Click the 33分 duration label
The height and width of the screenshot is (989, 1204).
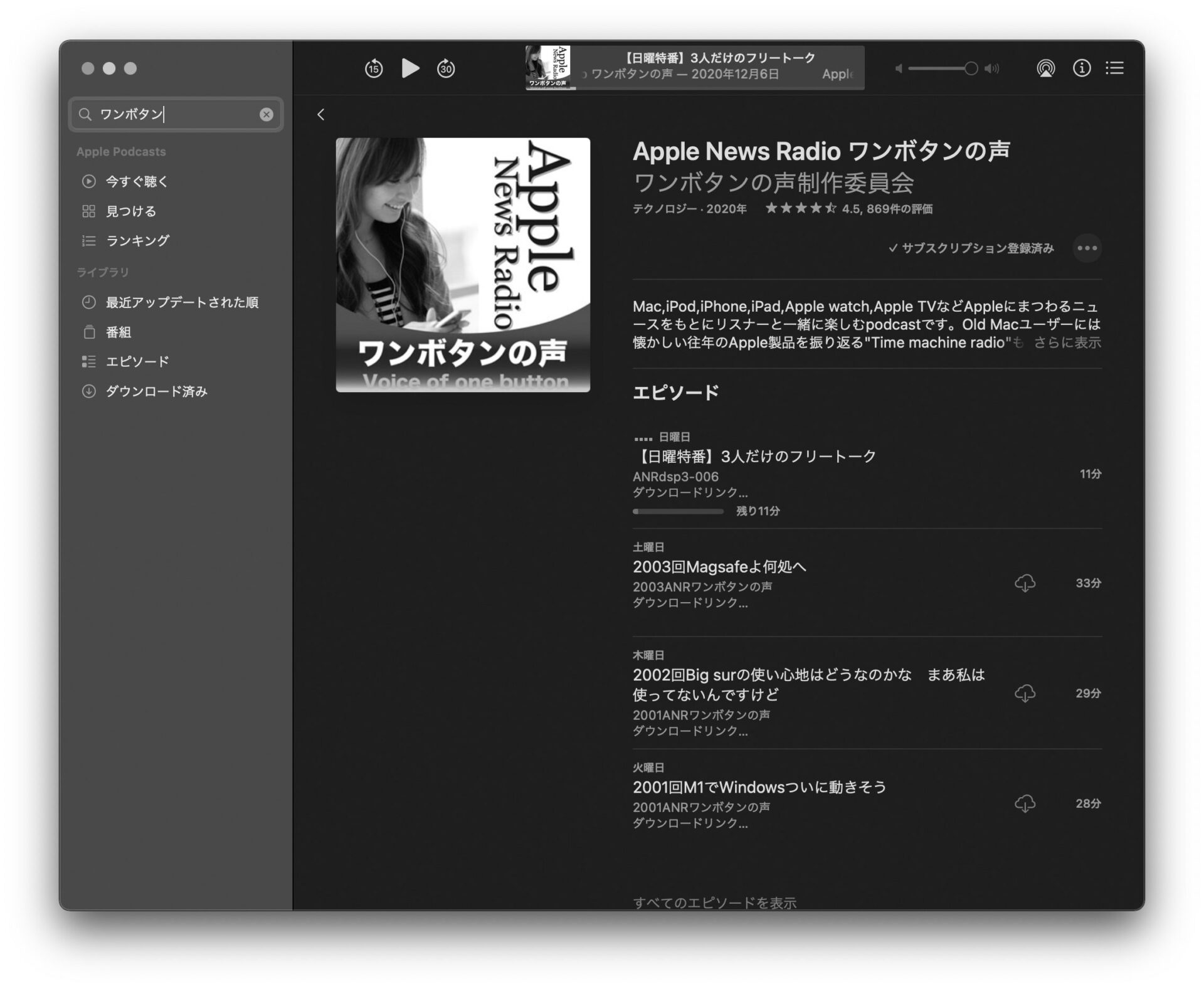[1088, 583]
